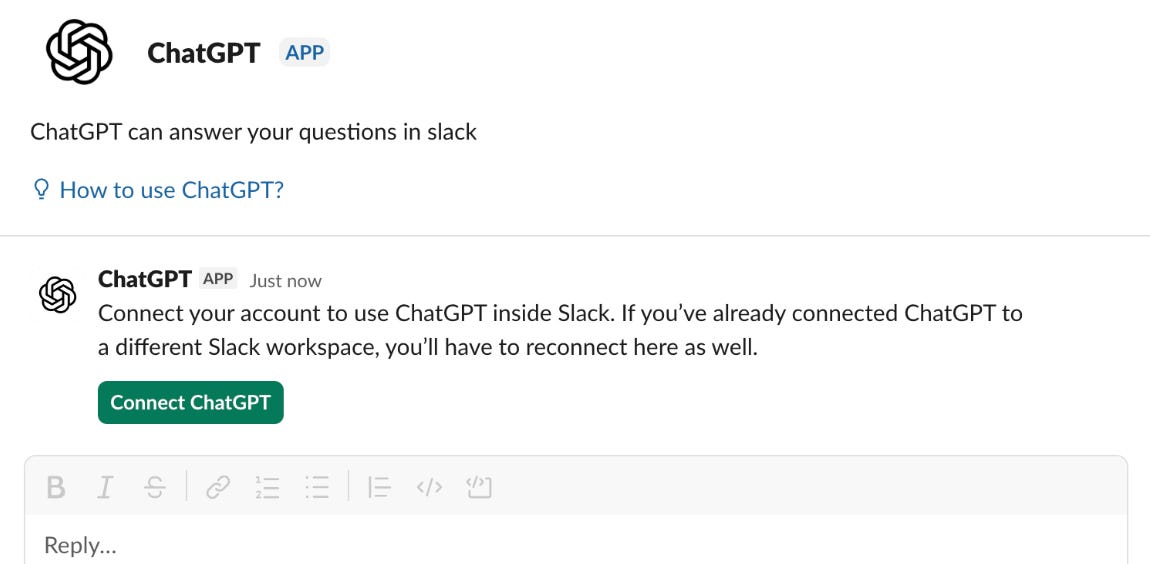The height and width of the screenshot is (564, 1150).
Task: Click the lightbulb icon beside the help link
Action: tap(41, 189)
